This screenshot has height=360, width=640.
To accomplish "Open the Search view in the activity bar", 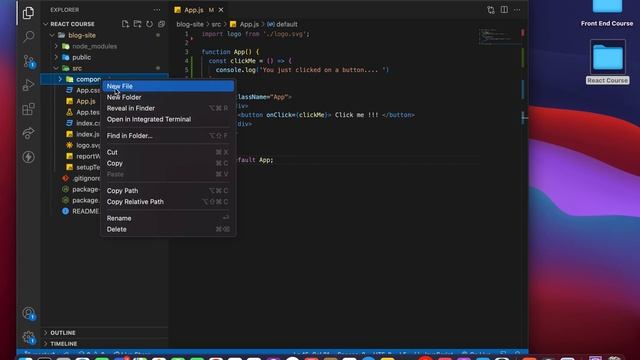I will [28, 37].
